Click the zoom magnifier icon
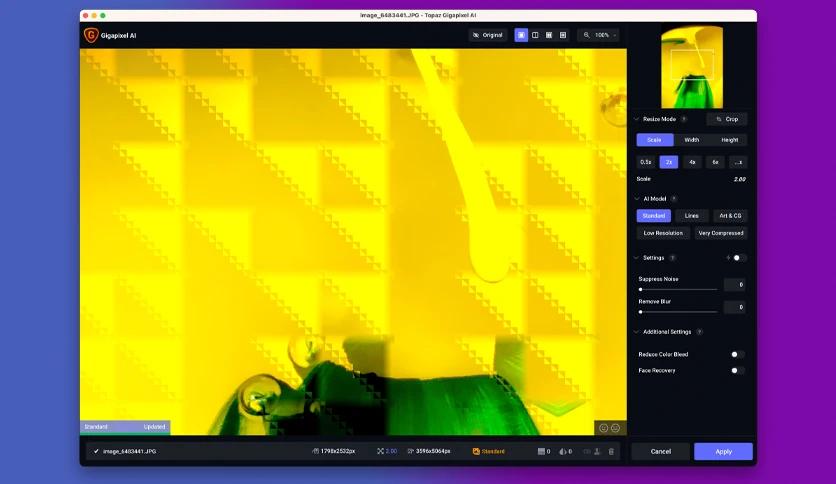This screenshot has width=836, height=484. click(586, 35)
